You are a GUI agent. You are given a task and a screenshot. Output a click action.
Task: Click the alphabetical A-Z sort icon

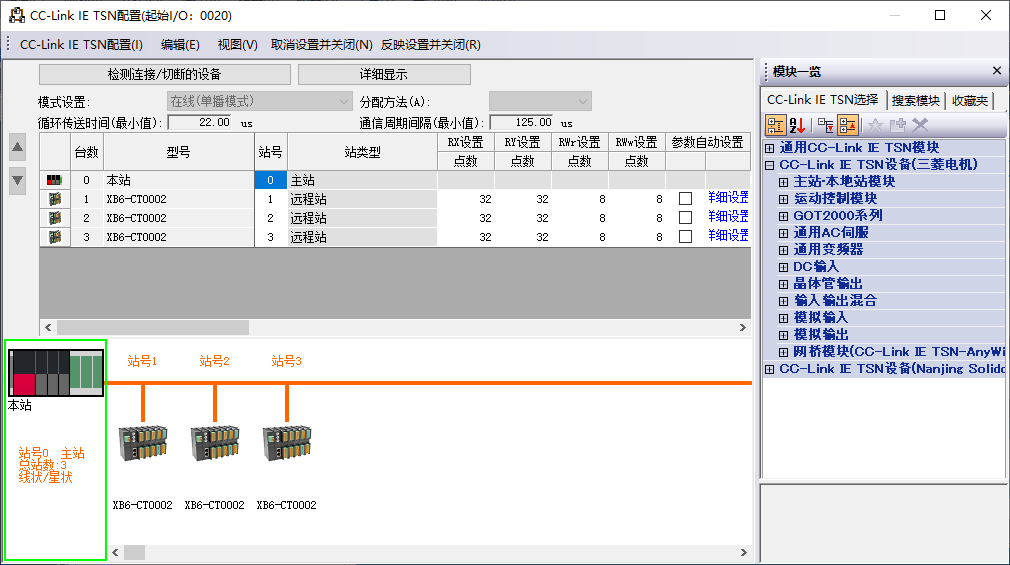tap(798, 125)
